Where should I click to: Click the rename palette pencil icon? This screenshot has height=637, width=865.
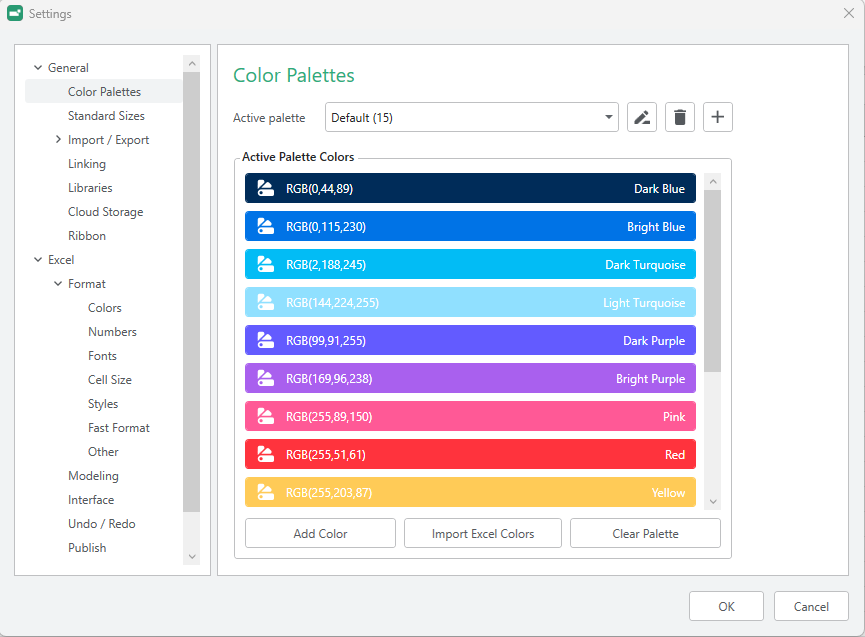pyautogui.click(x=642, y=118)
